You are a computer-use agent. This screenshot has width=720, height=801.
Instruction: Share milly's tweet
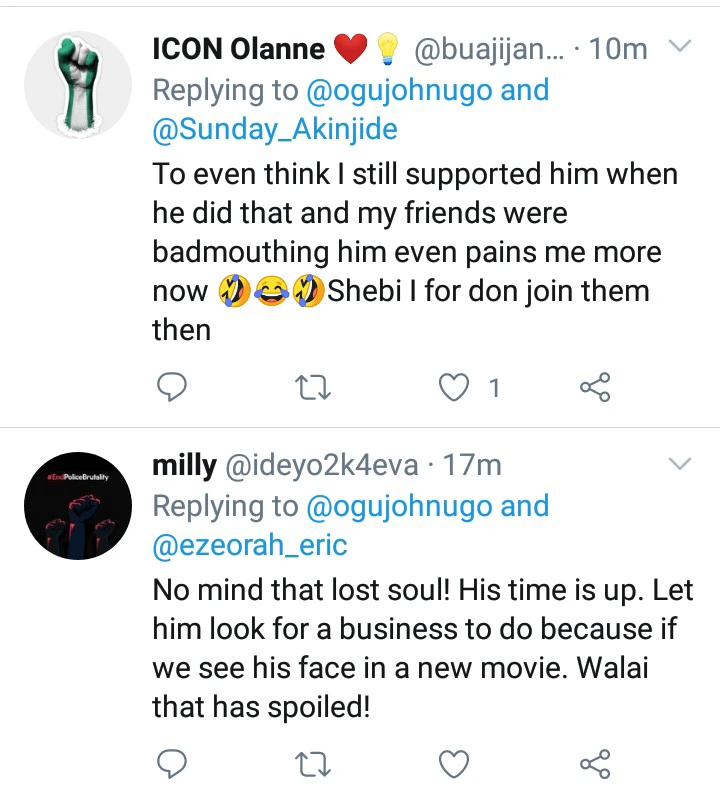click(x=595, y=765)
